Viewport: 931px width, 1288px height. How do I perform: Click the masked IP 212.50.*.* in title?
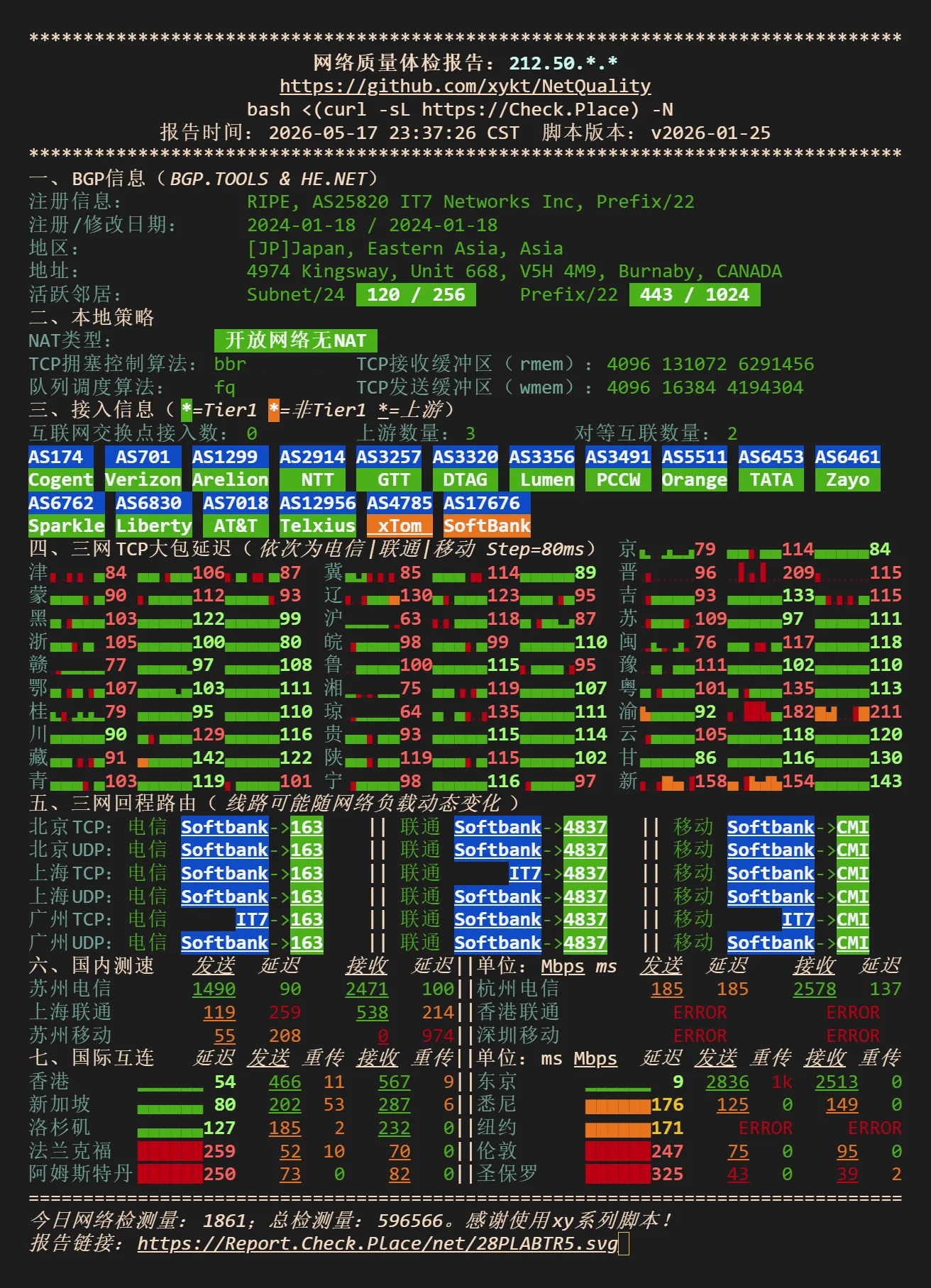click(563, 63)
